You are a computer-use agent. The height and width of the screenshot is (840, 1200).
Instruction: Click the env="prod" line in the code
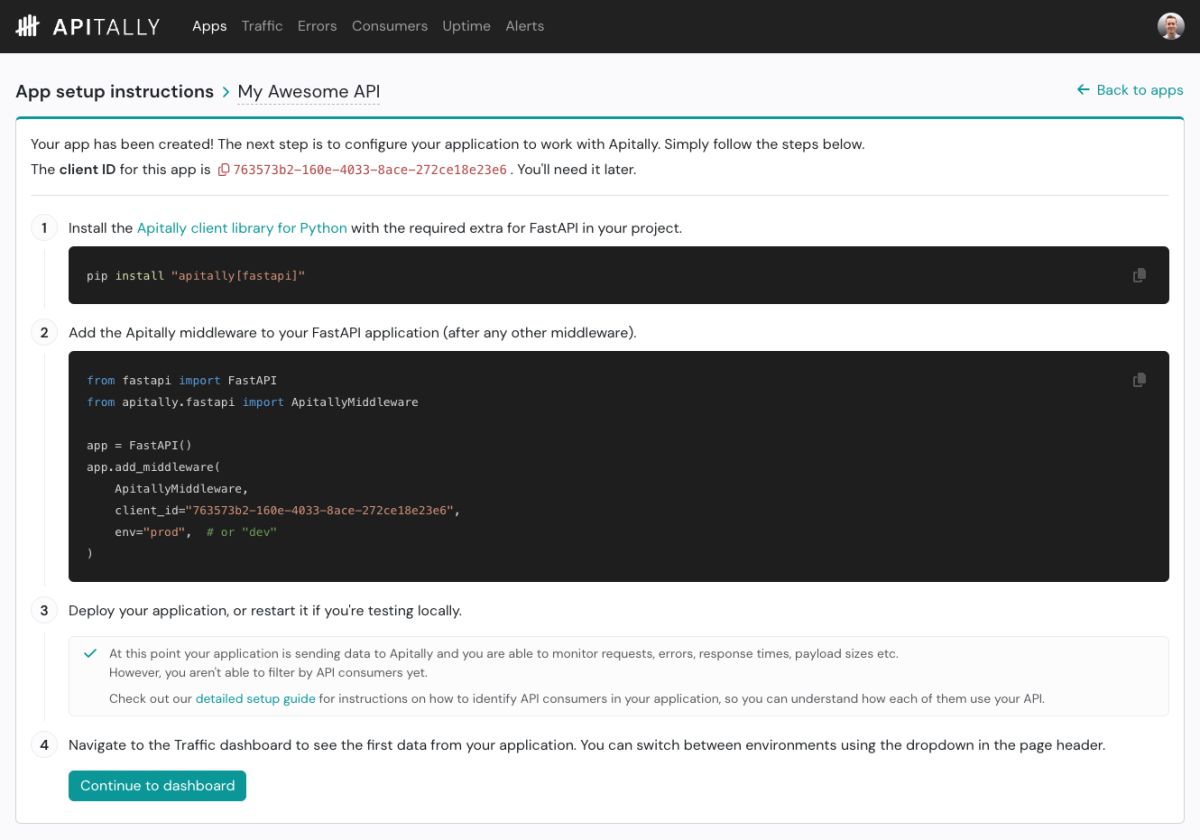(x=195, y=532)
